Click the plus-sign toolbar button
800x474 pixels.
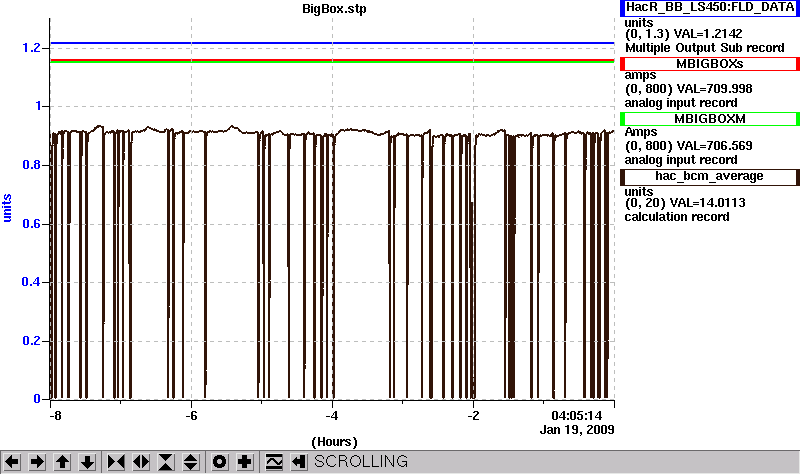(x=245, y=462)
